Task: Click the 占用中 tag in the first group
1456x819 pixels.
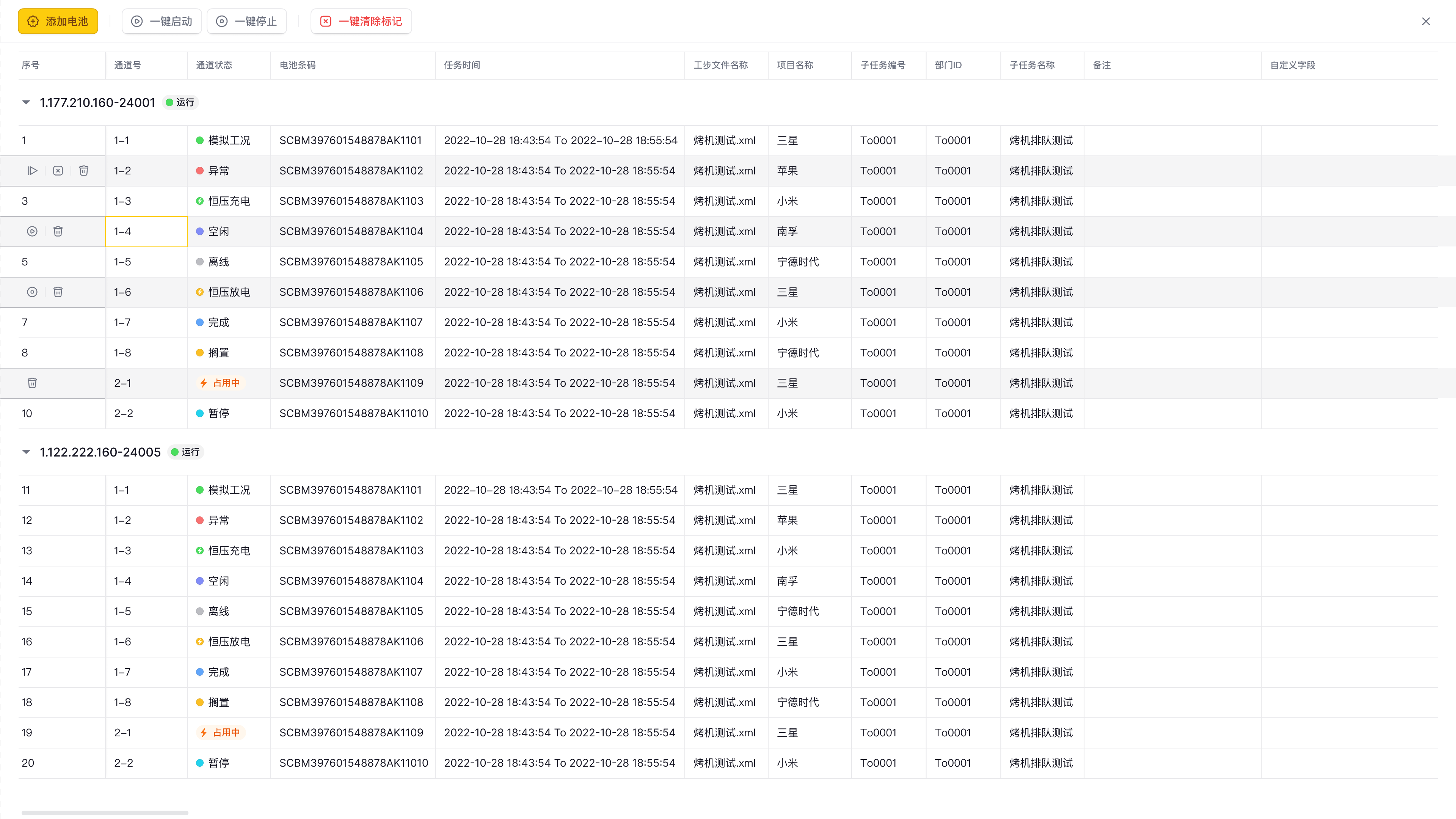Action: click(x=220, y=383)
